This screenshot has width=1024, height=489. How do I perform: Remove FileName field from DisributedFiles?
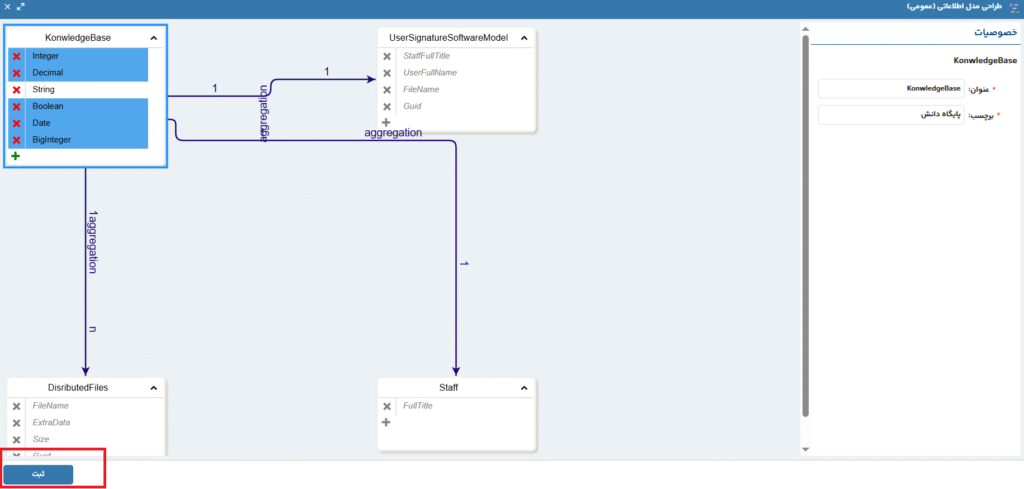coord(16,406)
